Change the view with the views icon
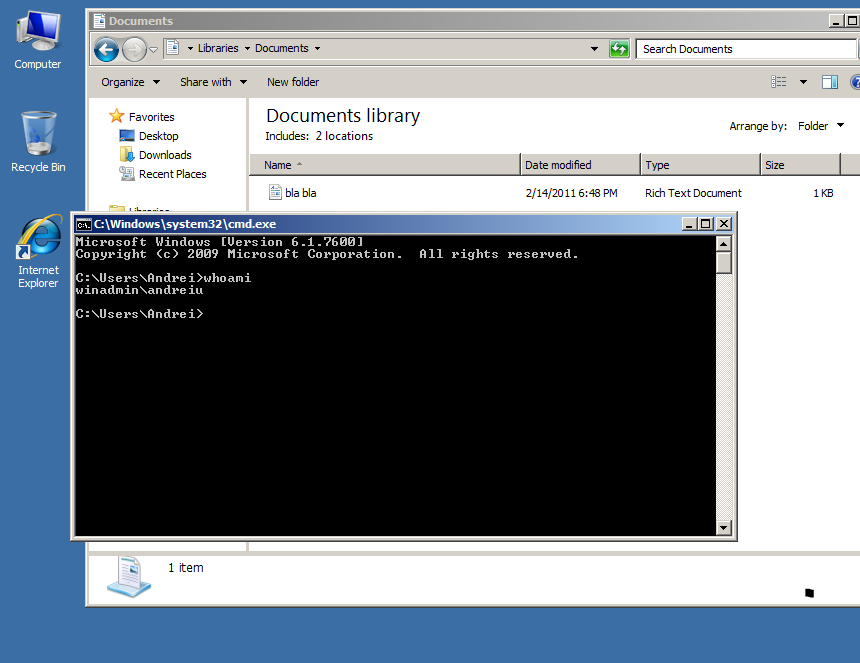This screenshot has height=663, width=860. (x=778, y=82)
